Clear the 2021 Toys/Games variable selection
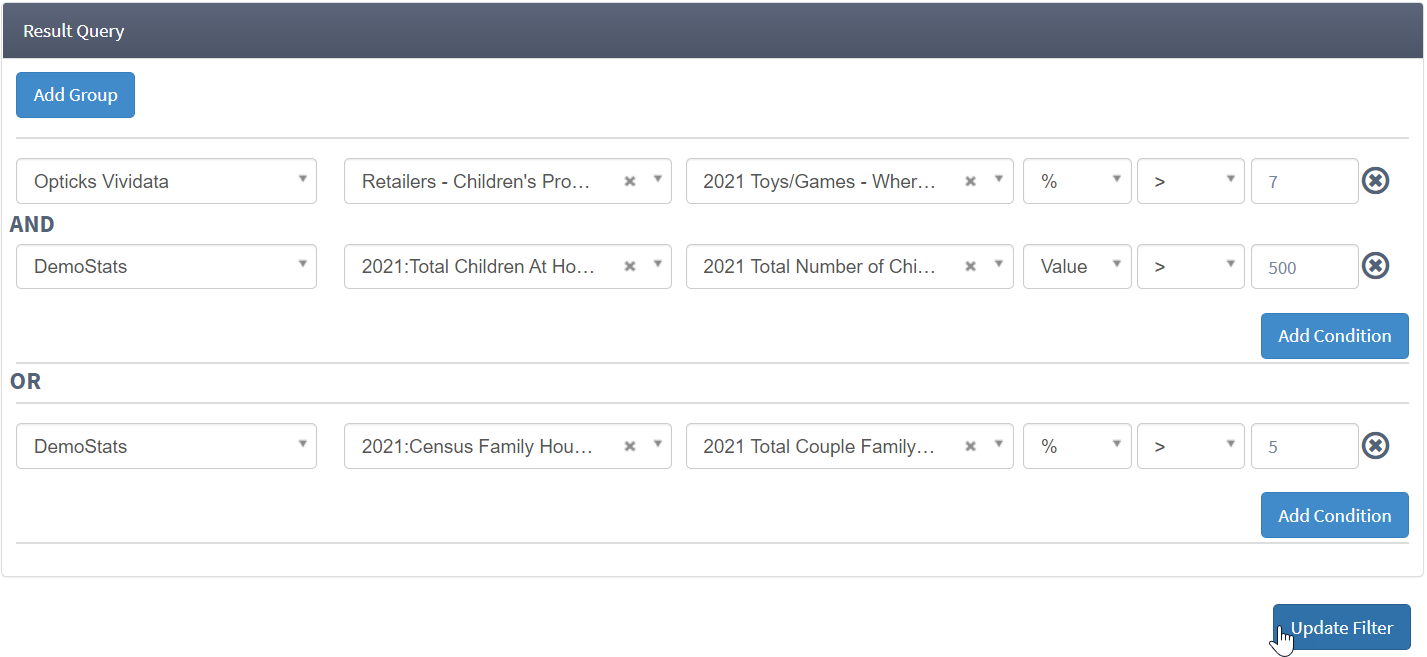The height and width of the screenshot is (657, 1427). pos(970,181)
